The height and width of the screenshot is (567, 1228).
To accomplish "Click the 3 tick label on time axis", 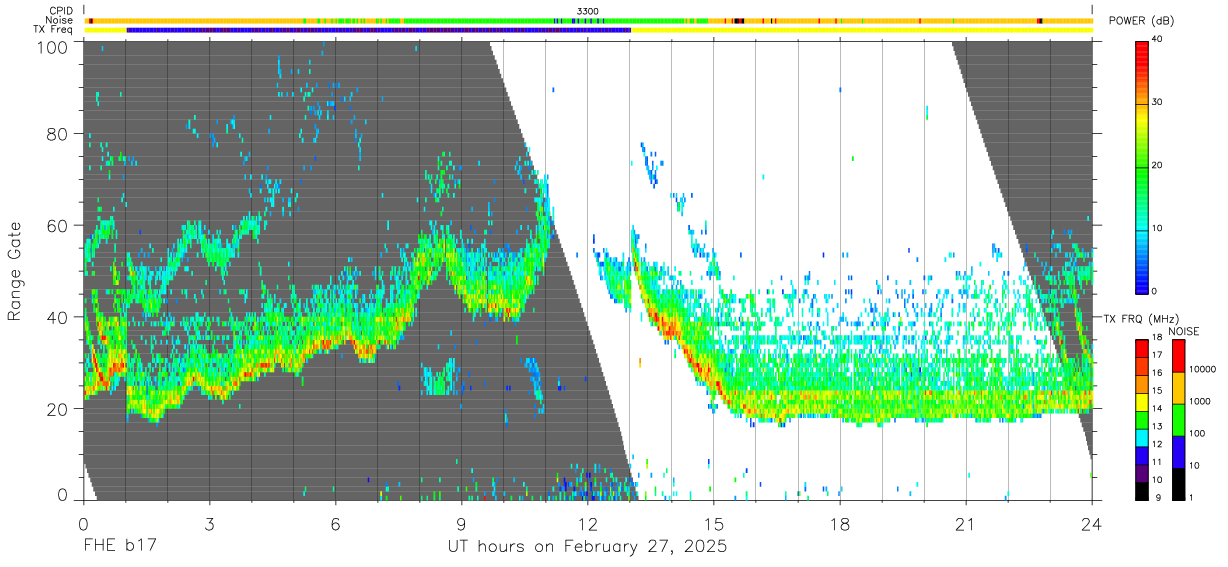I will pos(209,524).
